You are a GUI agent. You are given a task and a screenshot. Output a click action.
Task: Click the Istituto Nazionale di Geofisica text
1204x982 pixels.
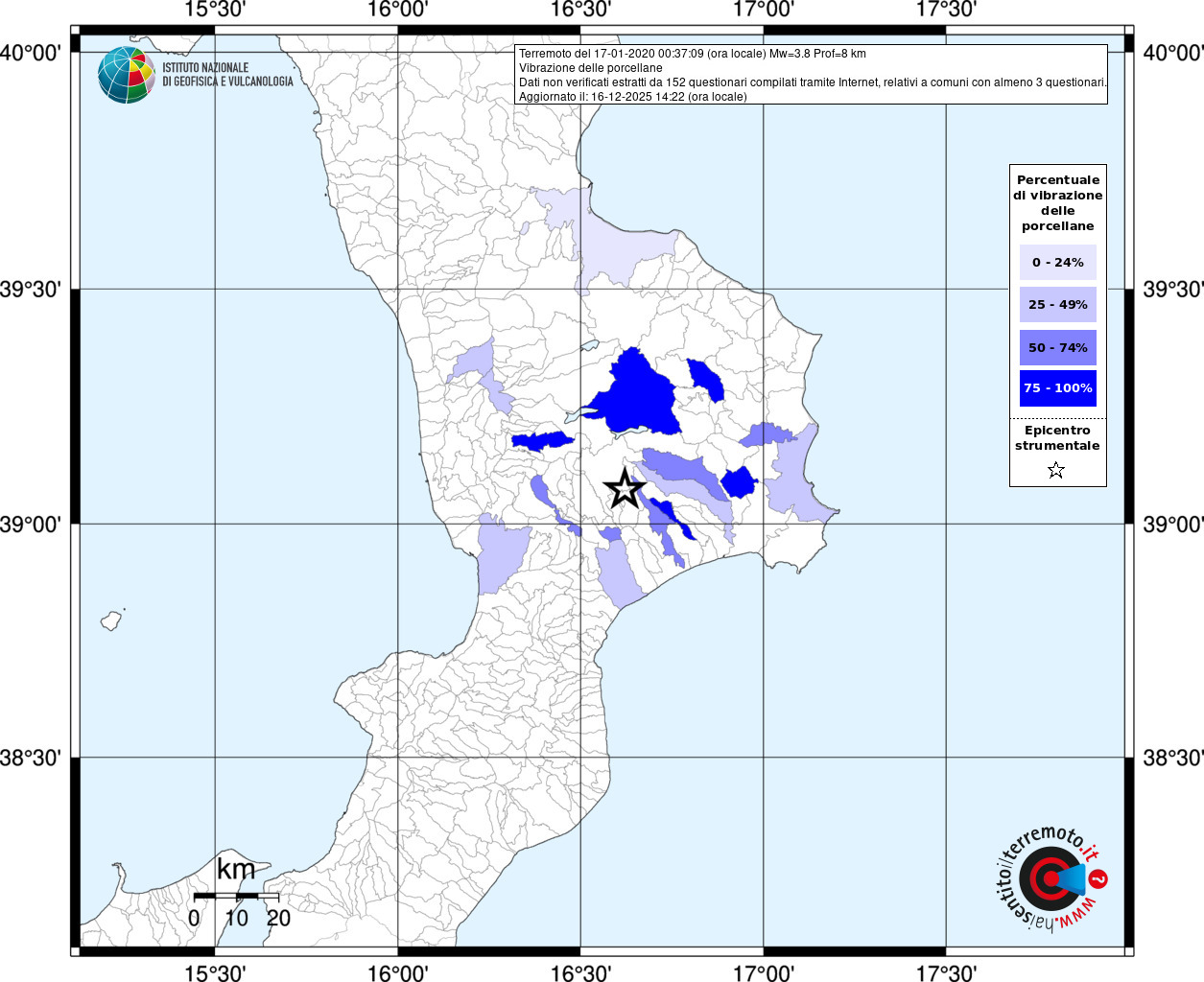click(x=227, y=75)
